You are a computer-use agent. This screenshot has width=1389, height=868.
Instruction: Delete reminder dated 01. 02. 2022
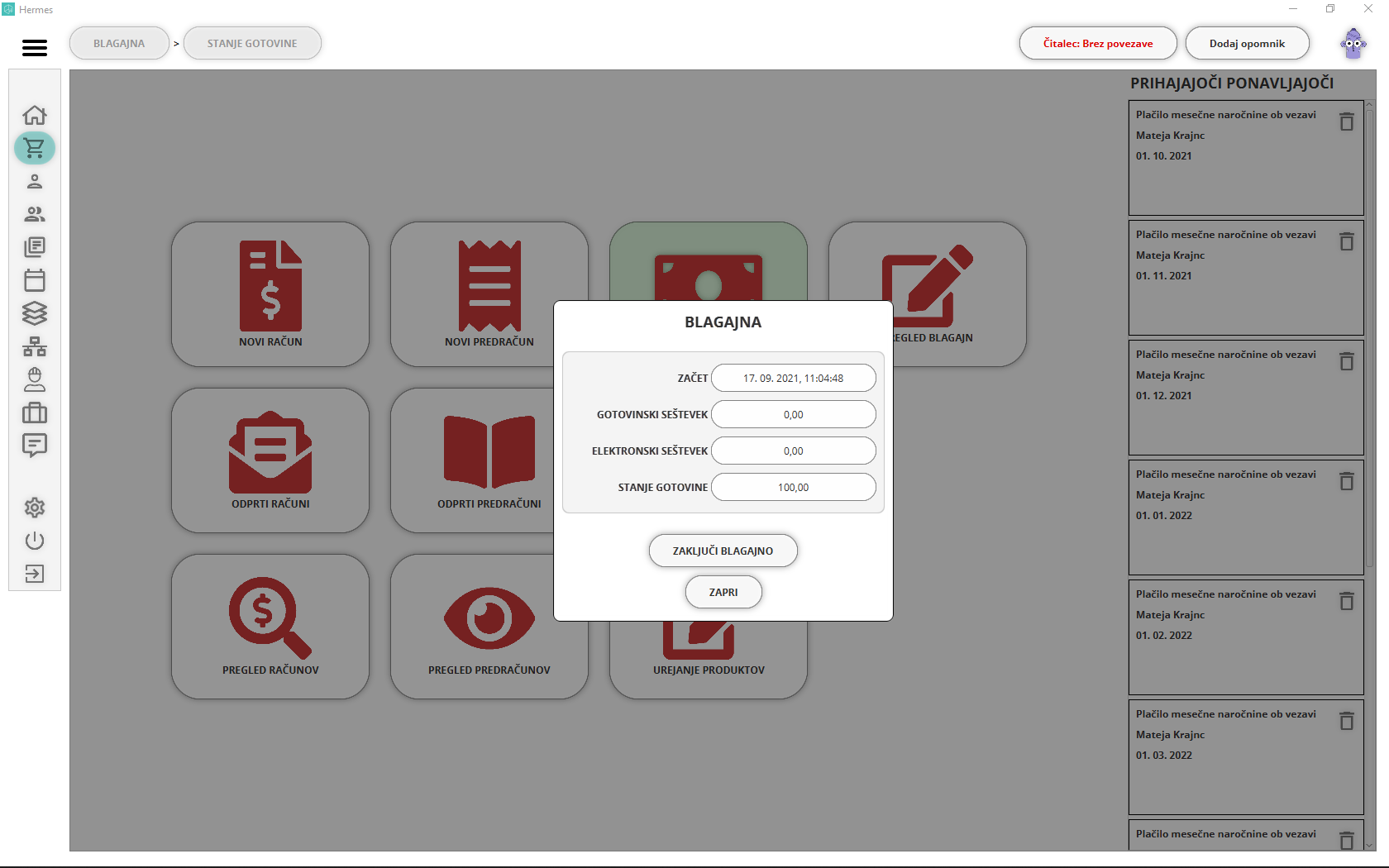(x=1347, y=601)
